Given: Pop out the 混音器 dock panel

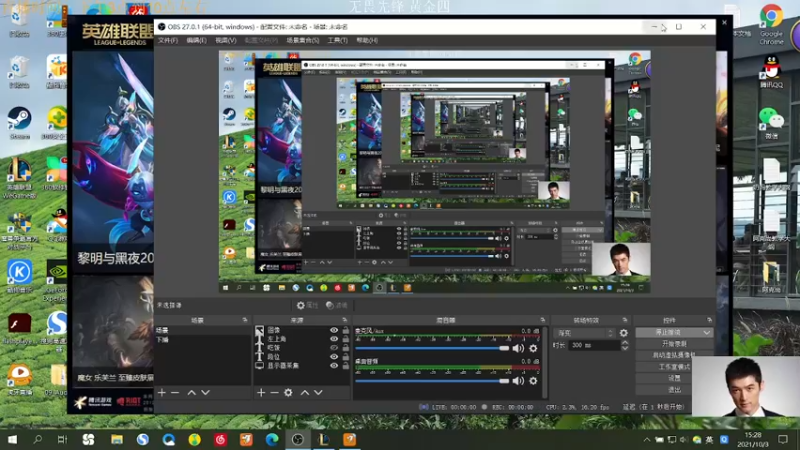Looking at the screenshot, I should pyautogui.click(x=542, y=320).
